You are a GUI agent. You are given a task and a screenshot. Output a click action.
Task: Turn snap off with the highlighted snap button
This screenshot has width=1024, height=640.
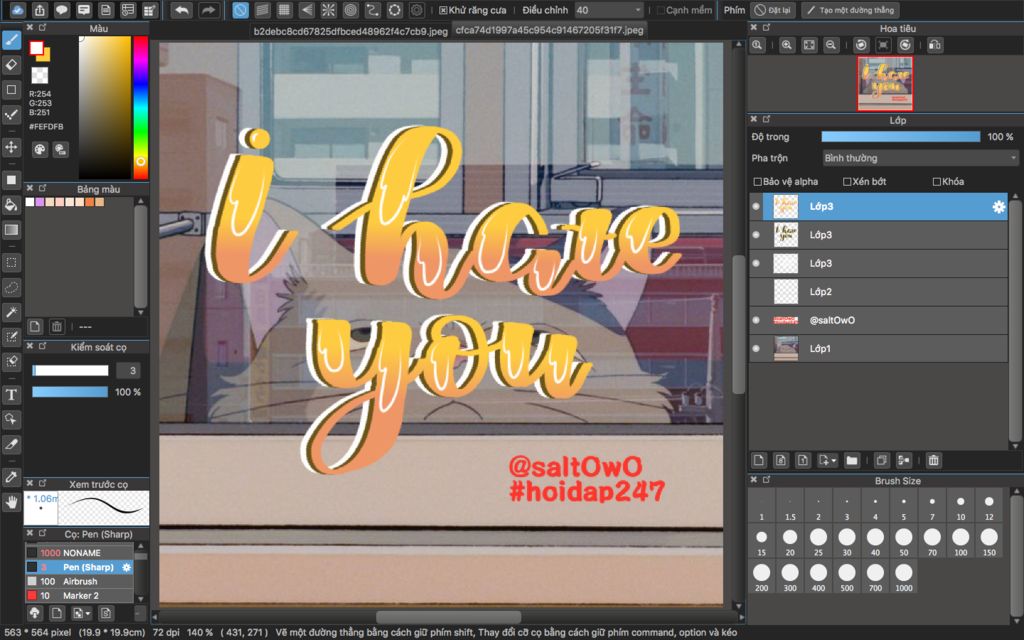[x=240, y=10]
